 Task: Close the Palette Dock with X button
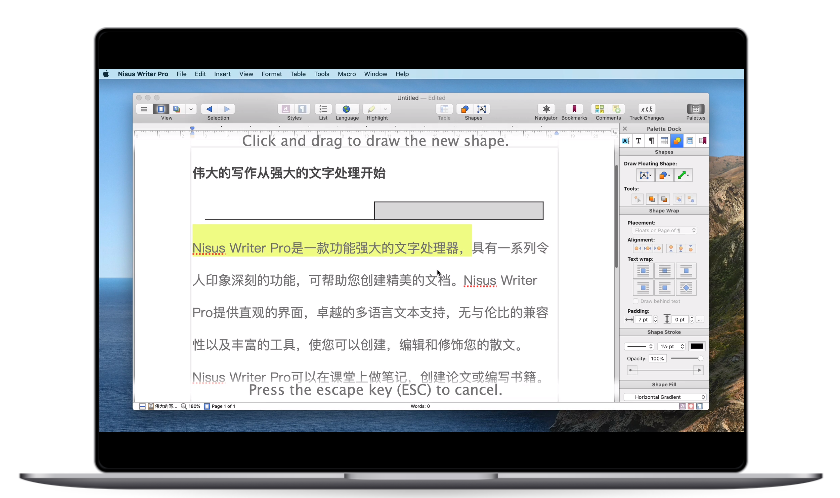click(x=625, y=129)
